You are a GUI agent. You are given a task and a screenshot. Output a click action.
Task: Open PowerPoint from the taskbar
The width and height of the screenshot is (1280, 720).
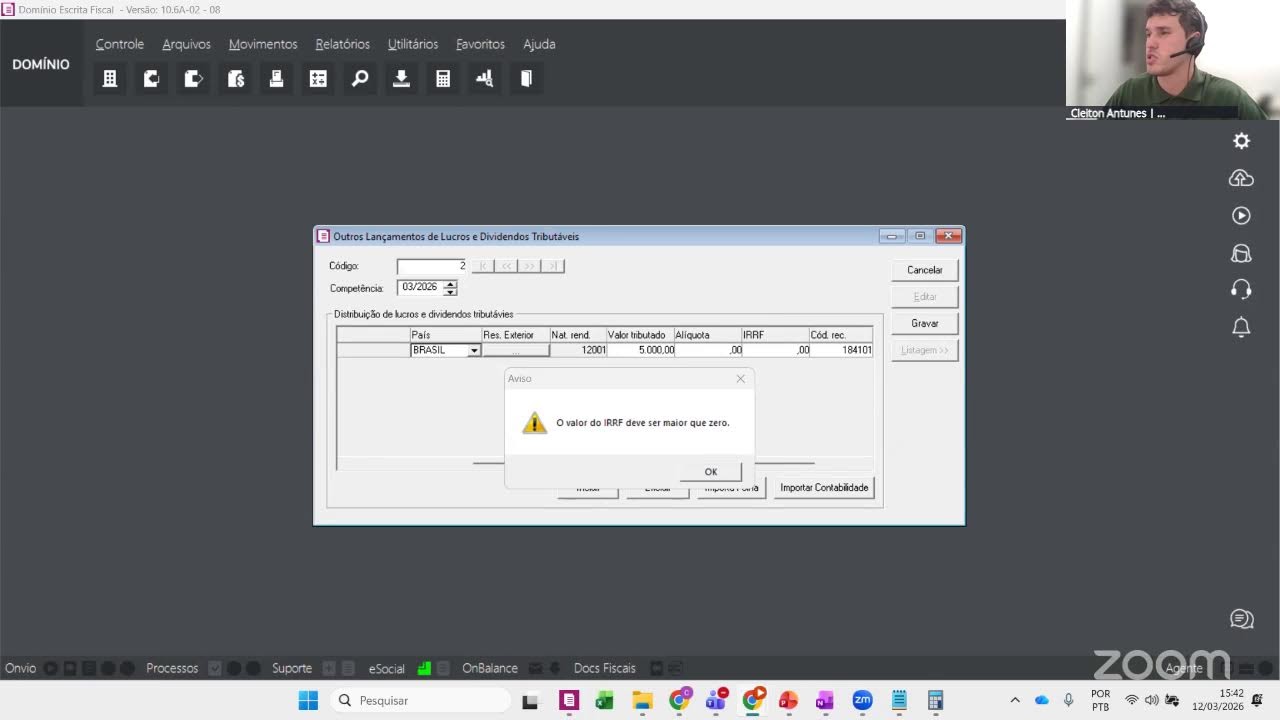(x=788, y=700)
